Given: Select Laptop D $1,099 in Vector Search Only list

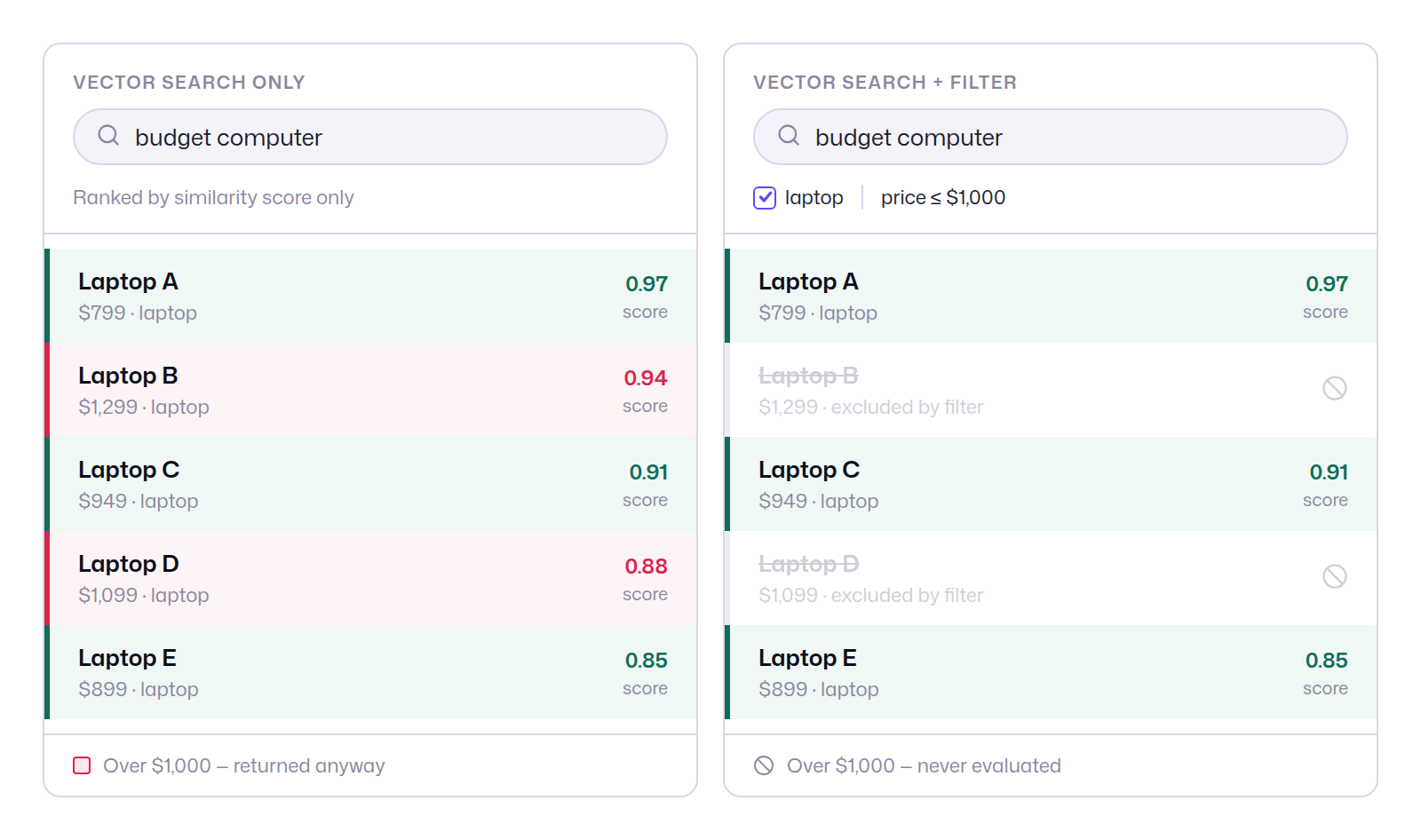Looking at the screenshot, I should (x=370, y=578).
